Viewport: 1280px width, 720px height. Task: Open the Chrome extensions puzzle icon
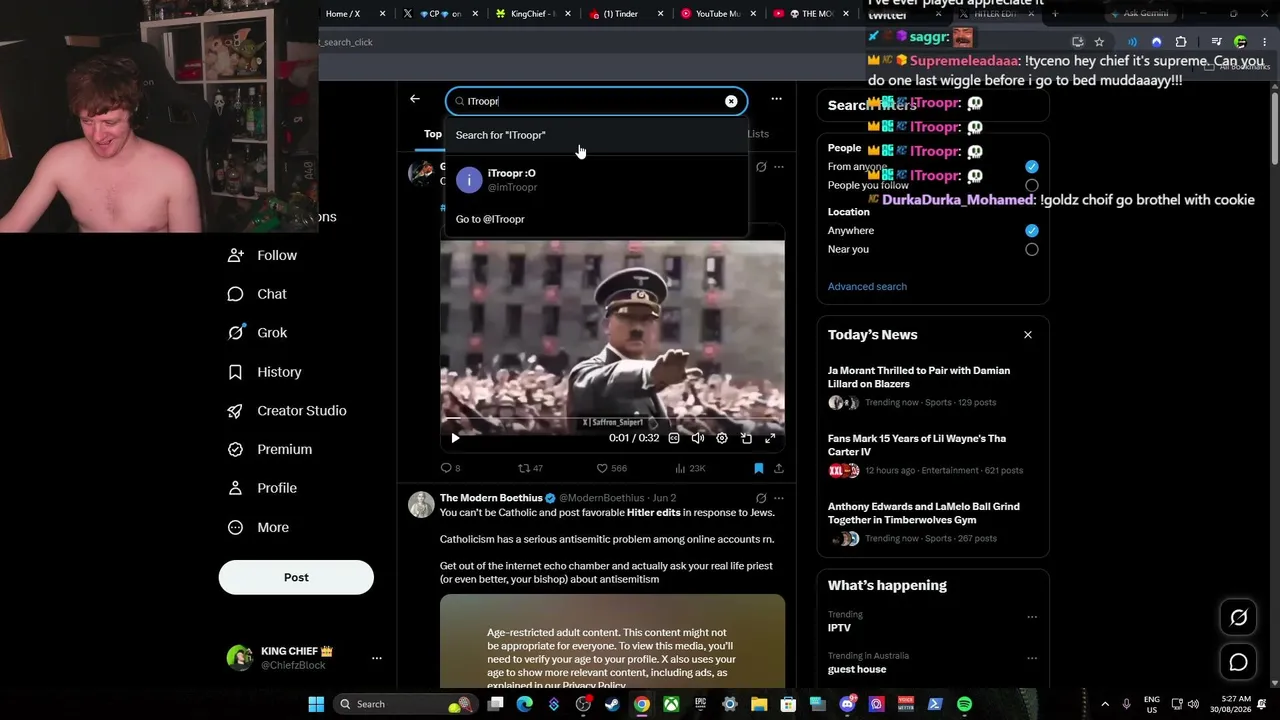click(x=1181, y=42)
